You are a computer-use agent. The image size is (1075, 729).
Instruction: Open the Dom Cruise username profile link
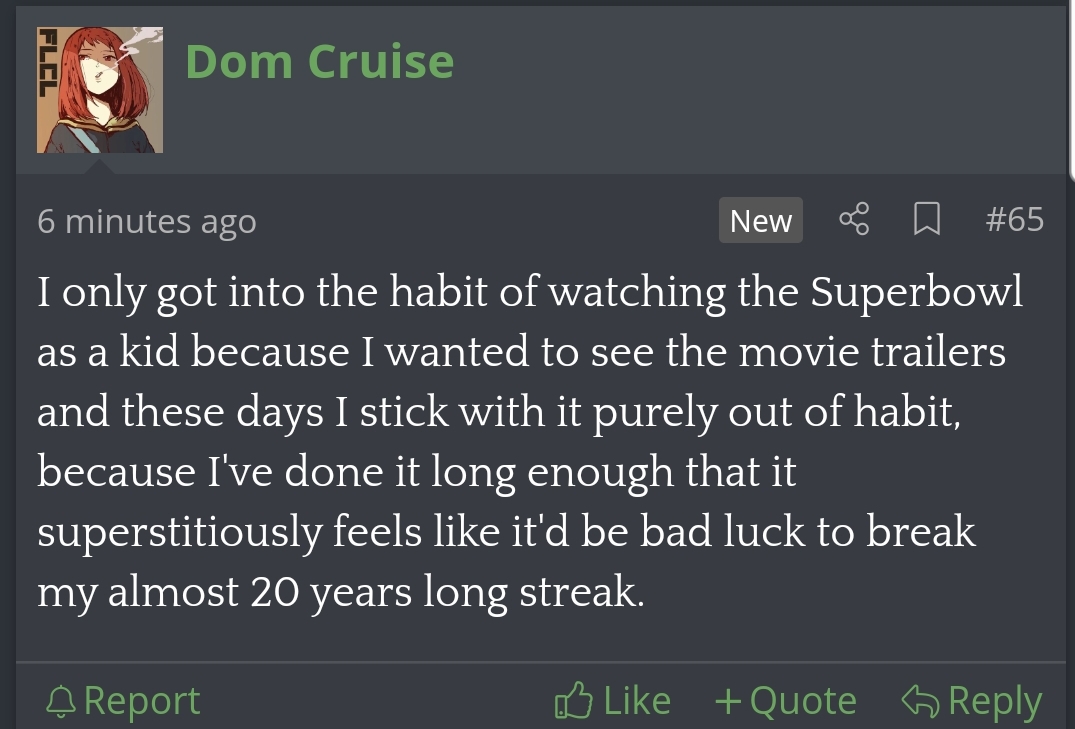[319, 61]
